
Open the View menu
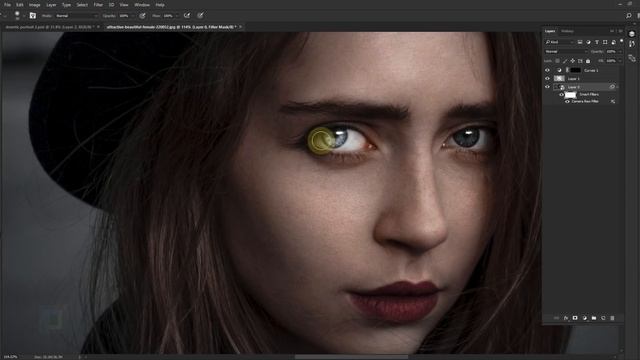coord(124,5)
